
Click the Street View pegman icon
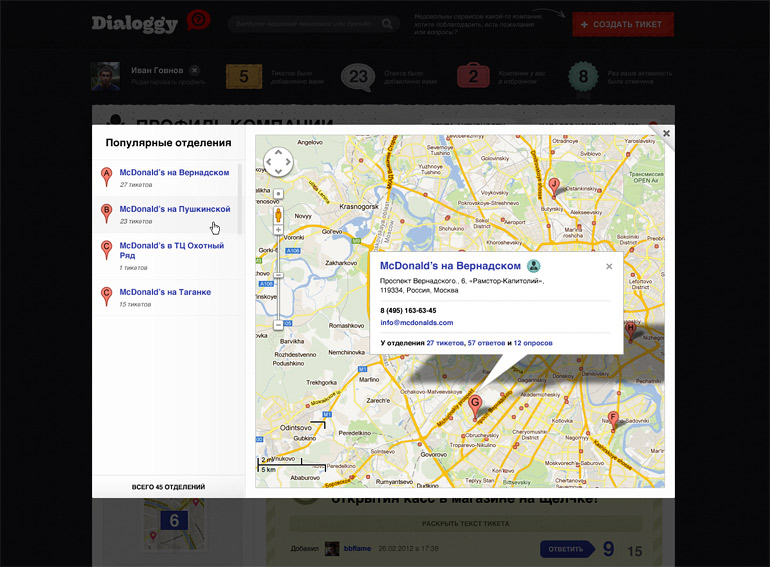coord(278,215)
